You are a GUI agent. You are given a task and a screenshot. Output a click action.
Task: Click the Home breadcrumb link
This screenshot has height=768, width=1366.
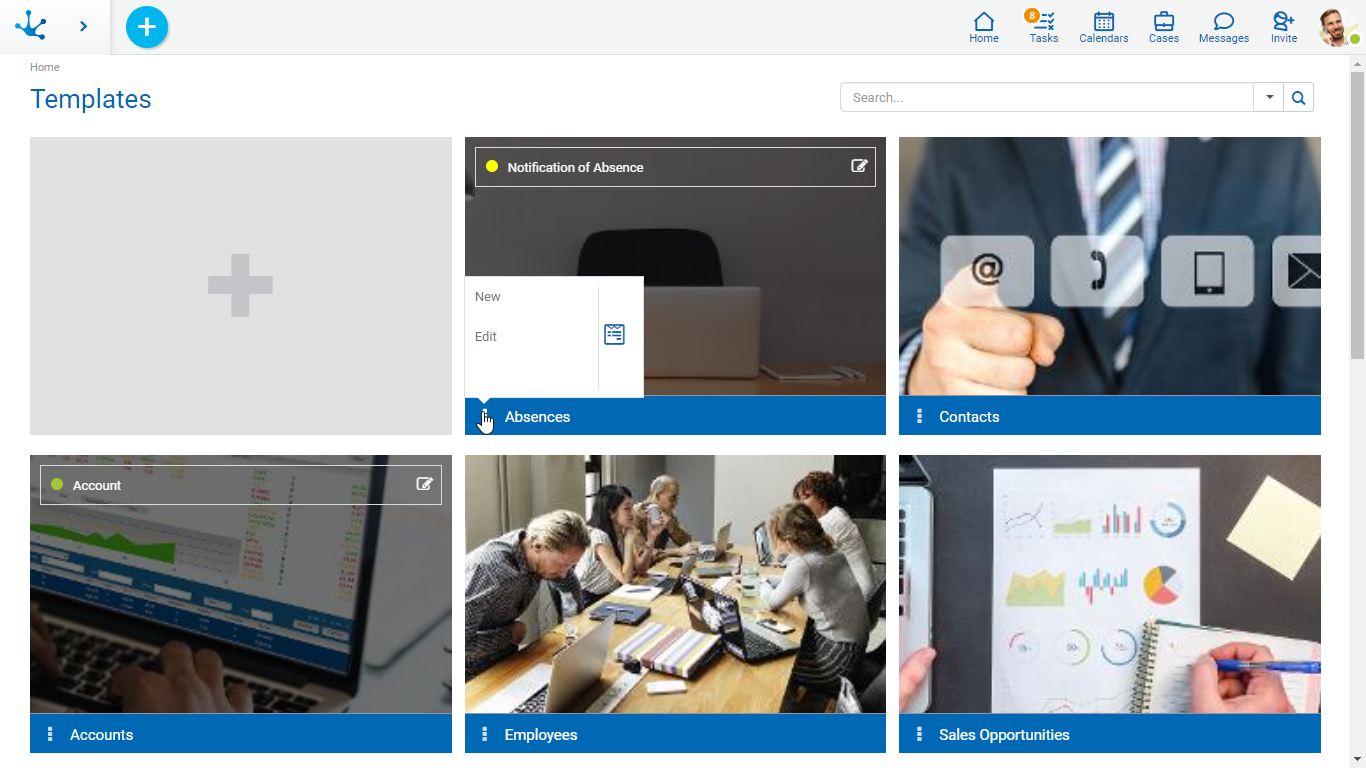(45, 67)
